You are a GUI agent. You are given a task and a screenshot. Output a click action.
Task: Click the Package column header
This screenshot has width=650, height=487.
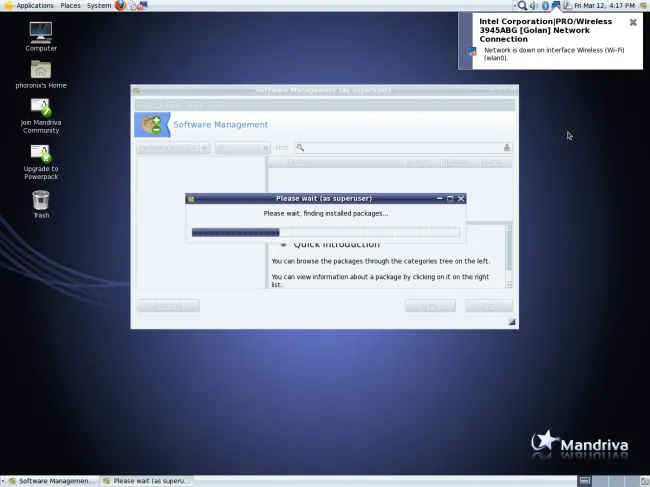pos(336,162)
